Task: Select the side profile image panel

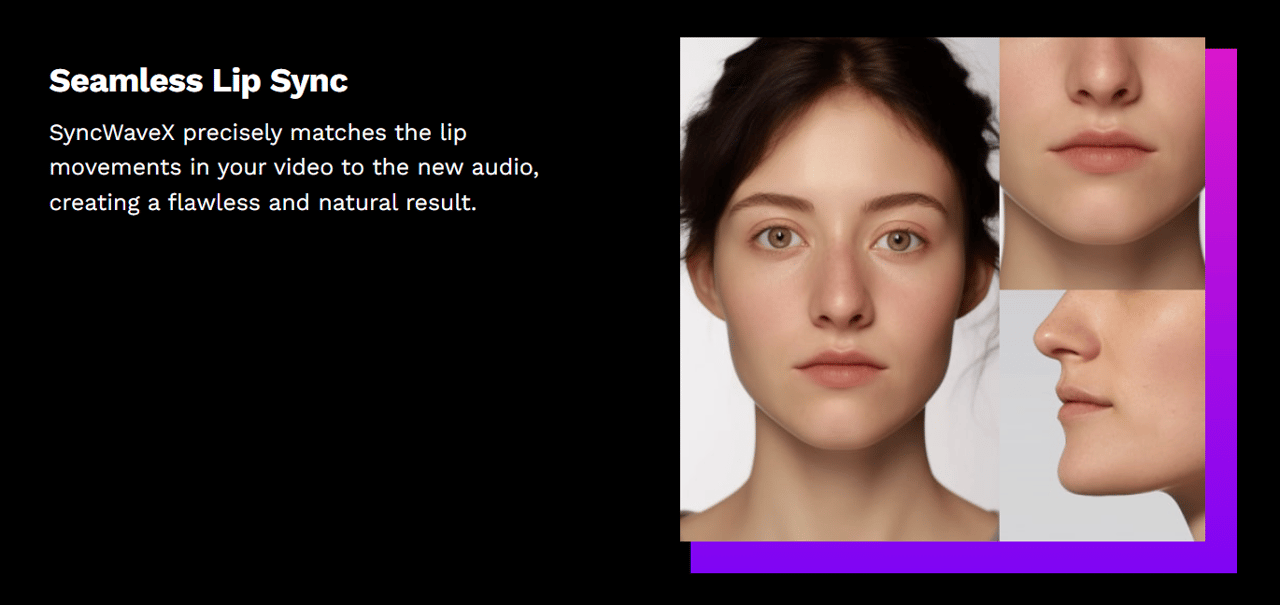Action: (1102, 416)
